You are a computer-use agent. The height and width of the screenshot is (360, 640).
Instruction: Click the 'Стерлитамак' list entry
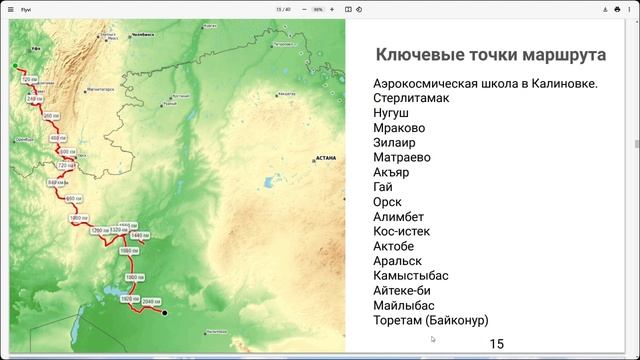411,98
